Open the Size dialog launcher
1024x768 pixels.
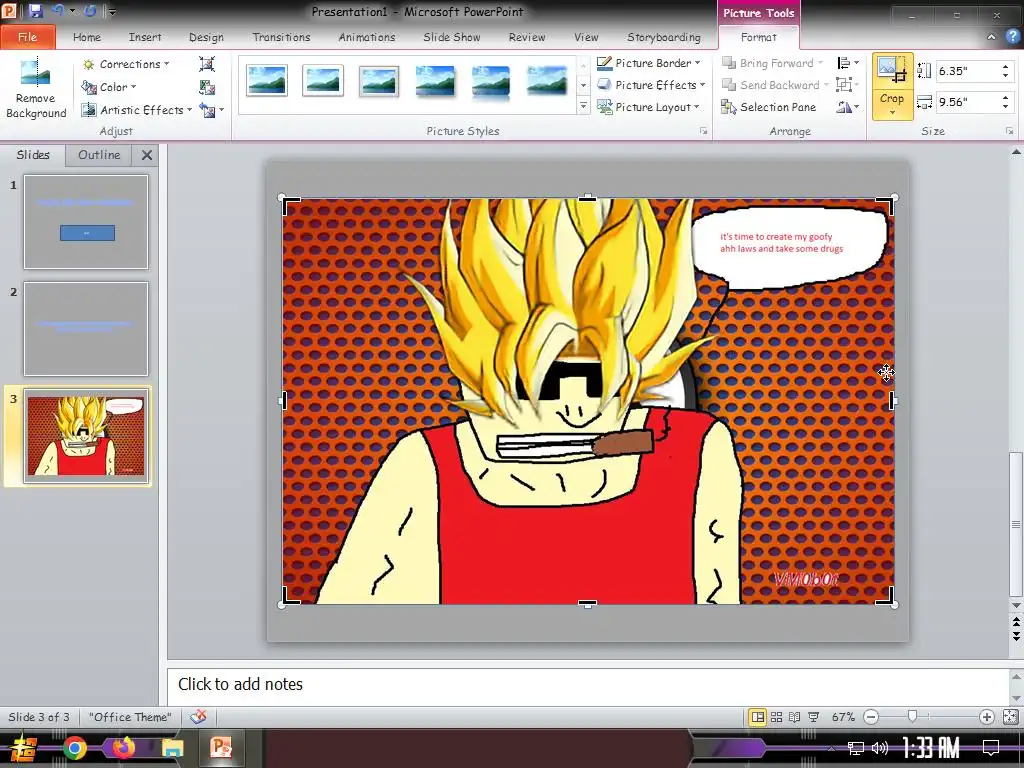click(x=1010, y=131)
